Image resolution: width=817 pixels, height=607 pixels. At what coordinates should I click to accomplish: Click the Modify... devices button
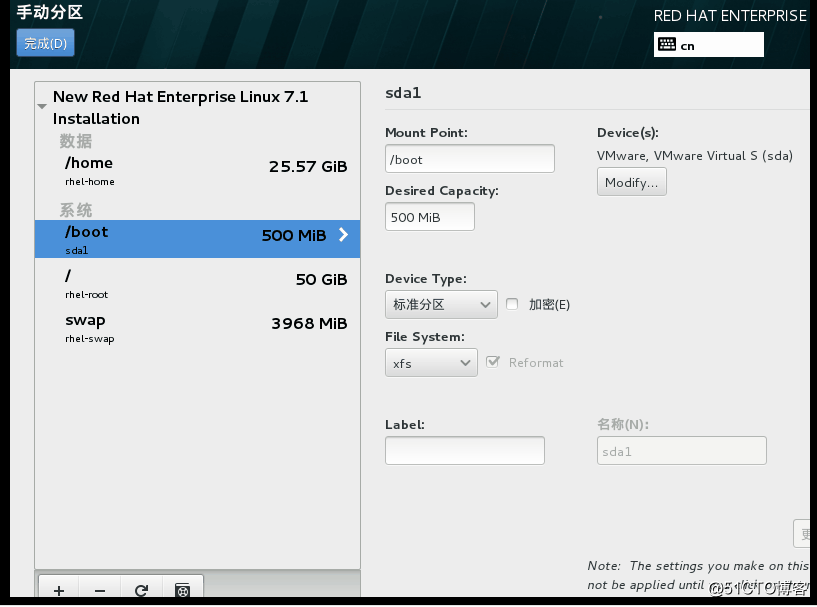pos(632,182)
